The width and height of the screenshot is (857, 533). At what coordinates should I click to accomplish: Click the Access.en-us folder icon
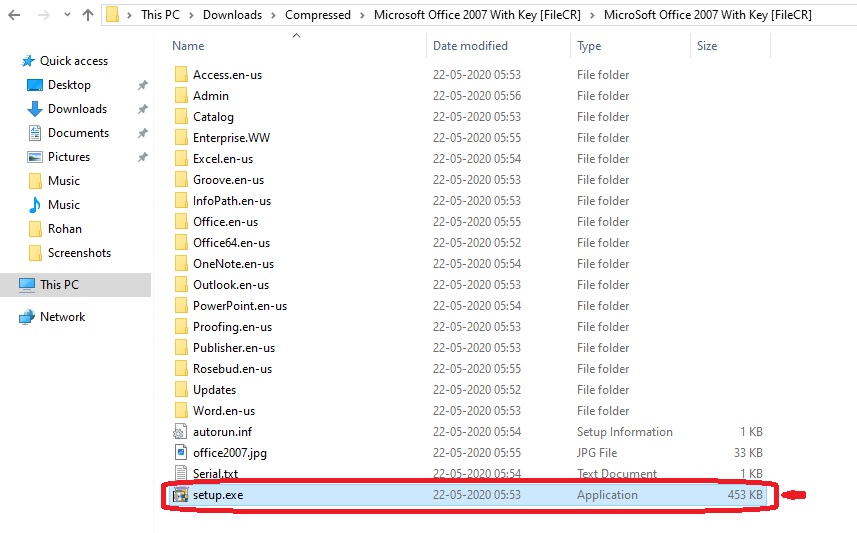click(181, 74)
